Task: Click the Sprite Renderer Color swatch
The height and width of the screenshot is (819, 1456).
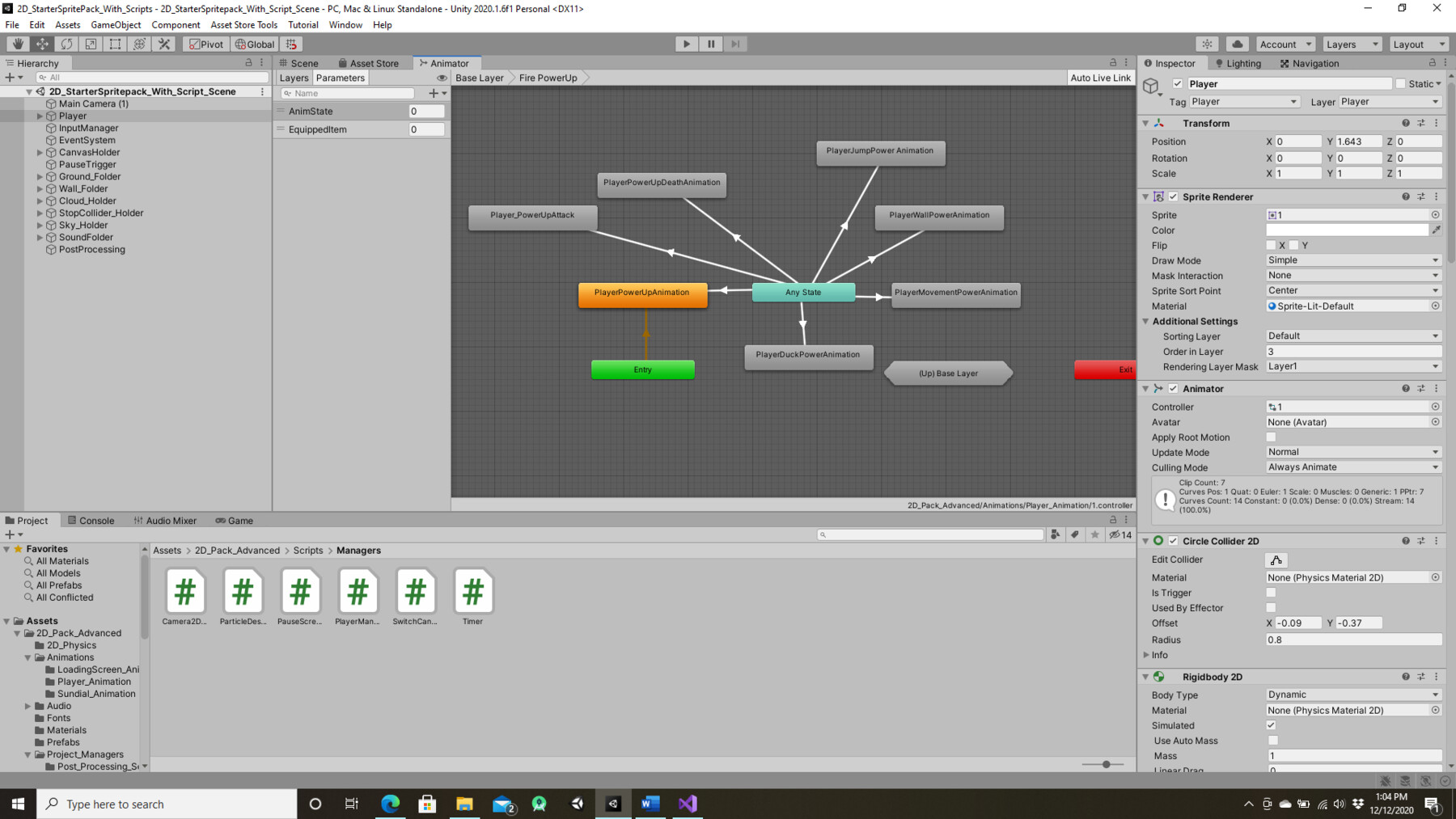Action: click(1347, 230)
